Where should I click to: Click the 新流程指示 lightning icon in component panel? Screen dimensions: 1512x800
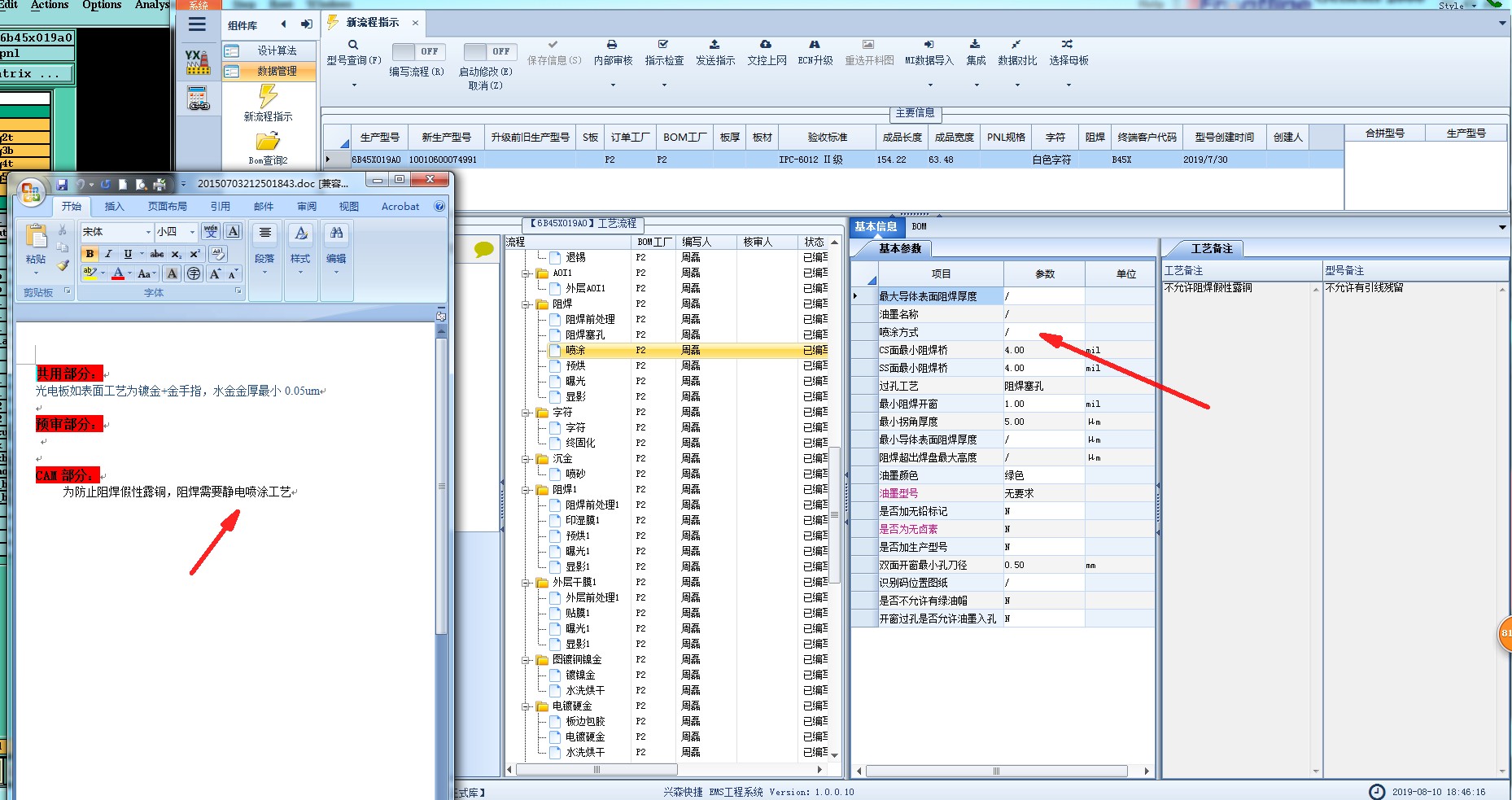[x=268, y=96]
